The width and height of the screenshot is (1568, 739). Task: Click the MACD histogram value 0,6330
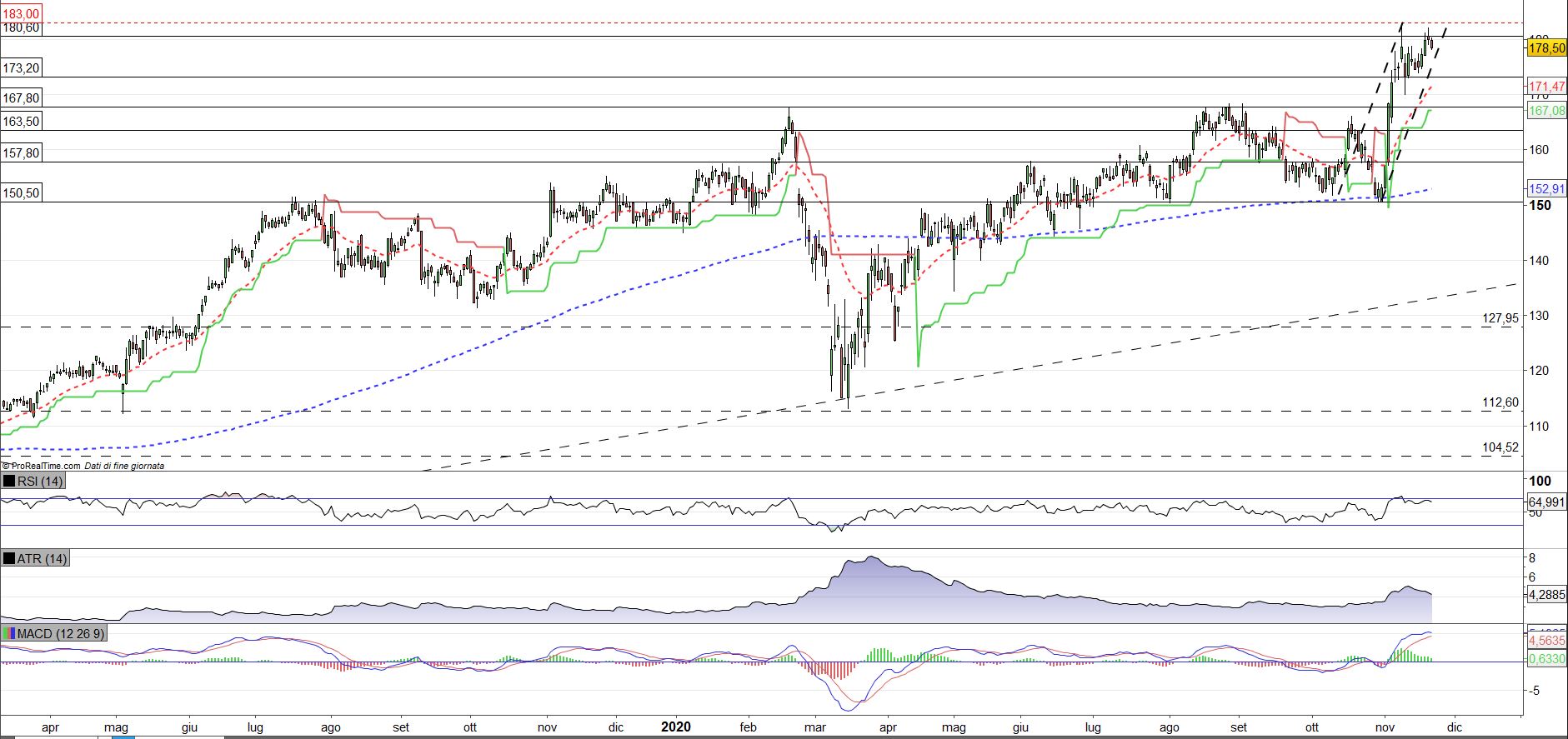[1546, 659]
